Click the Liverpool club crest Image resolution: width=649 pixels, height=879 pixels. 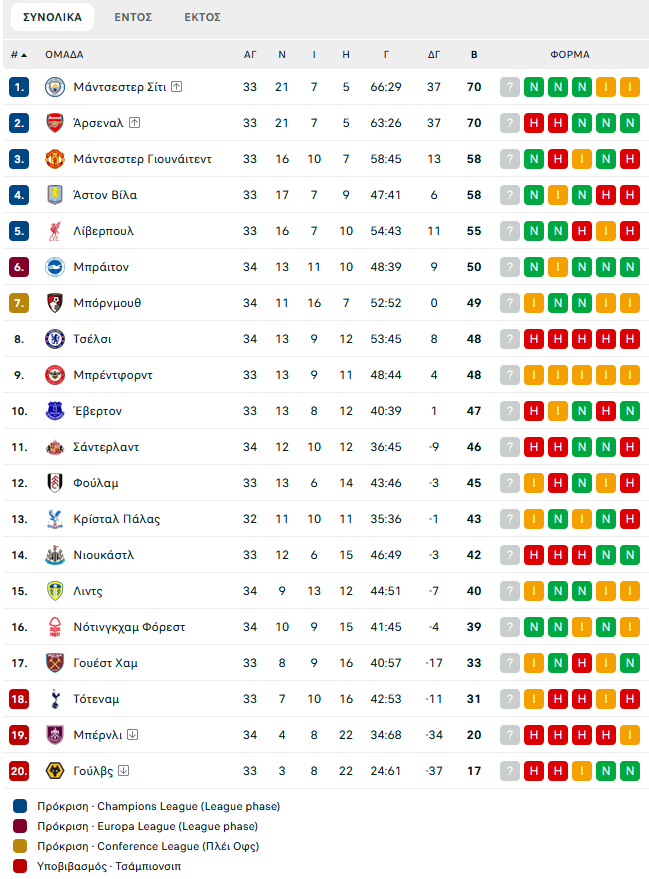point(54,231)
